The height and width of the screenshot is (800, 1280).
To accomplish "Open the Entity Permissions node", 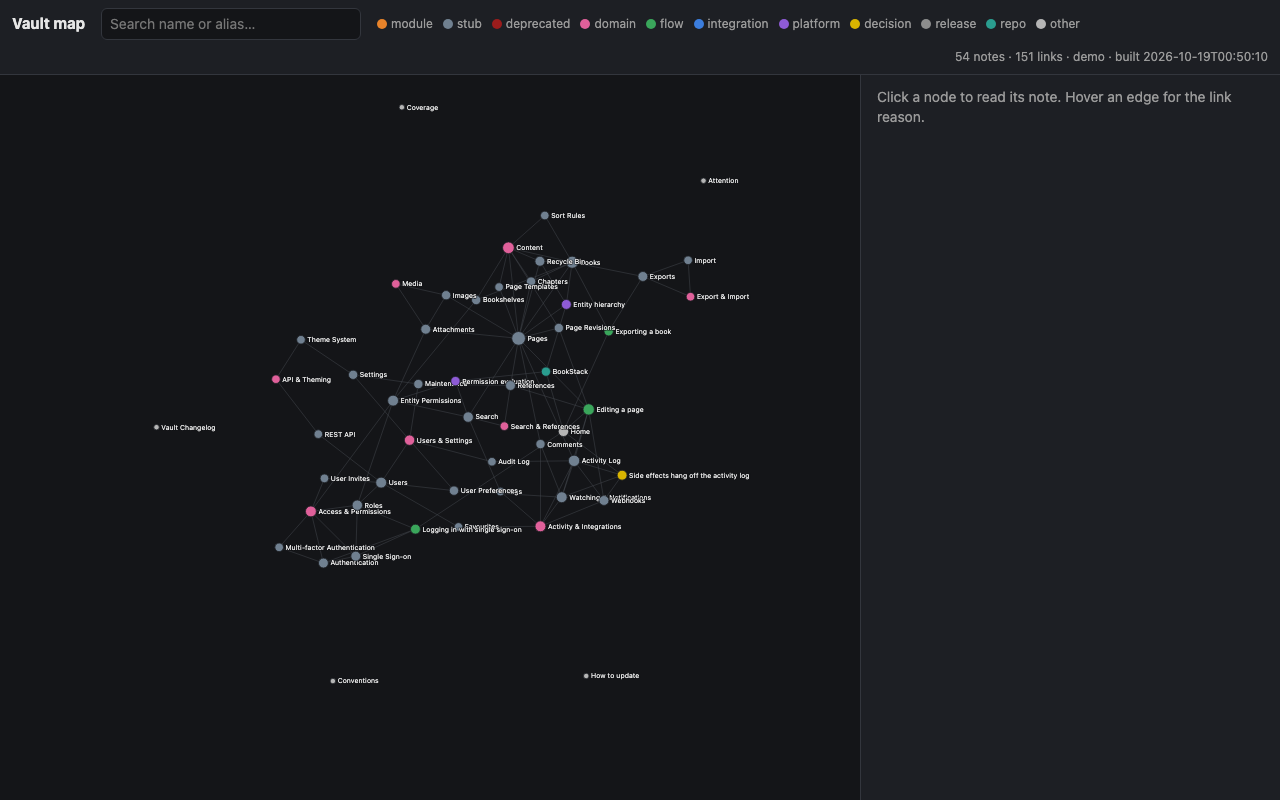I will click(393, 401).
